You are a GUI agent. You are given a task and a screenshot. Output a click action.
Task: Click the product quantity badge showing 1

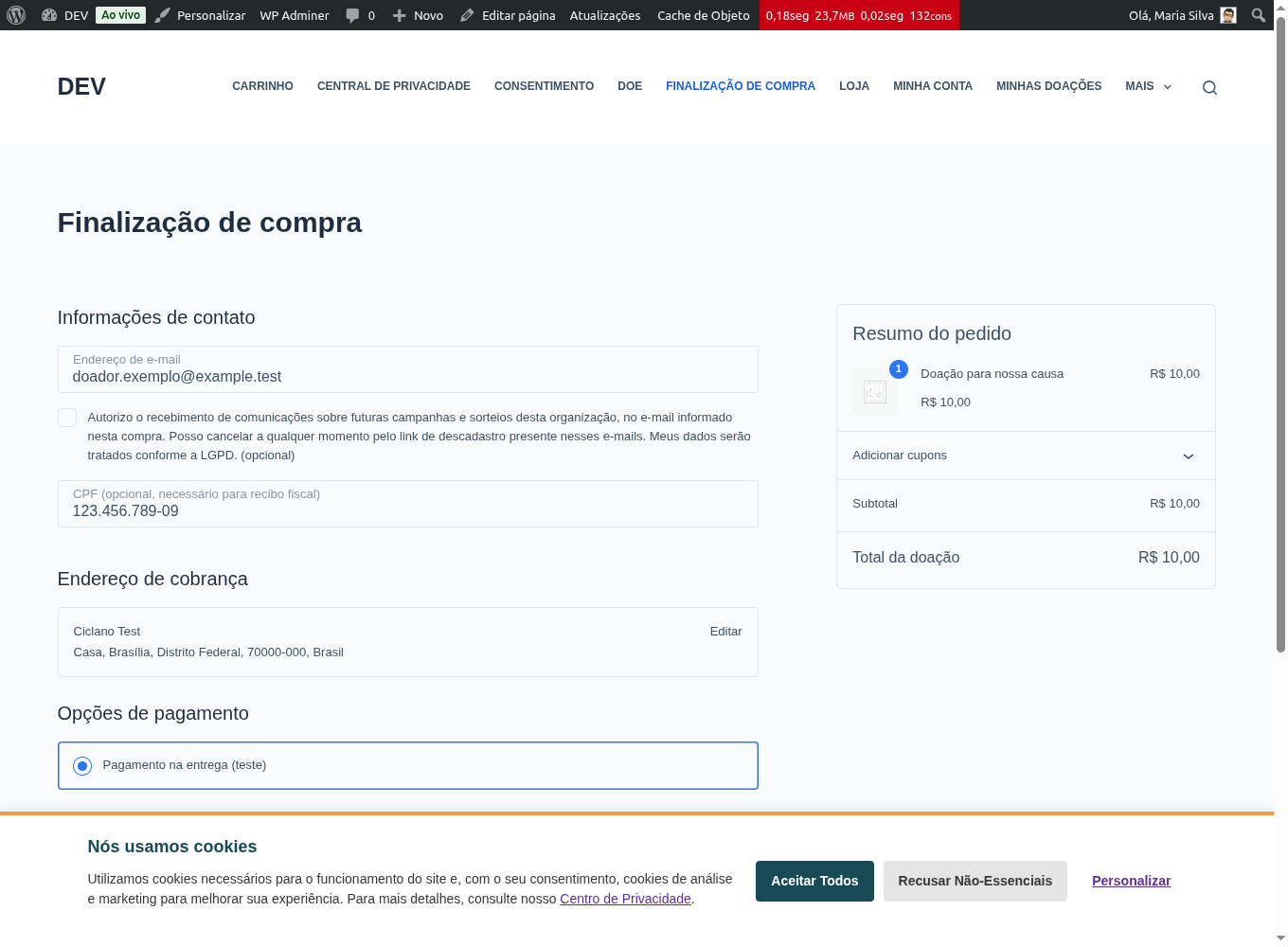pos(899,369)
